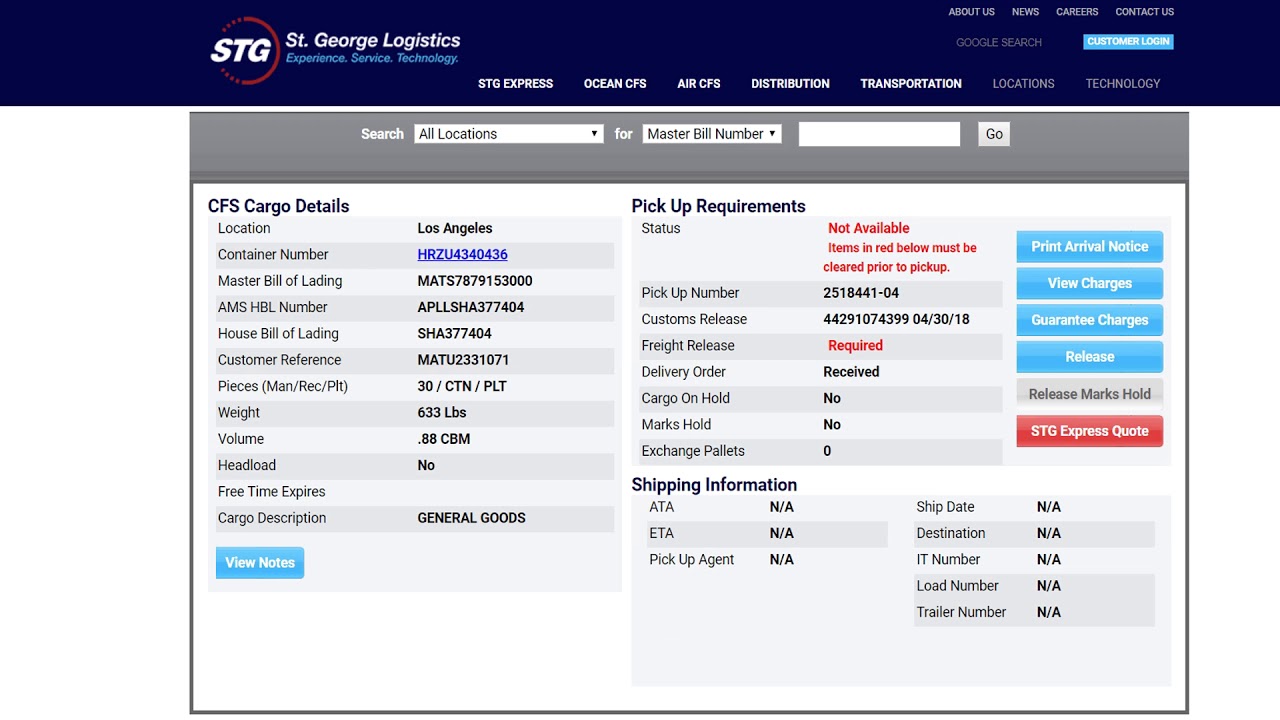
Task: Open the Distribution menu
Action: point(790,84)
